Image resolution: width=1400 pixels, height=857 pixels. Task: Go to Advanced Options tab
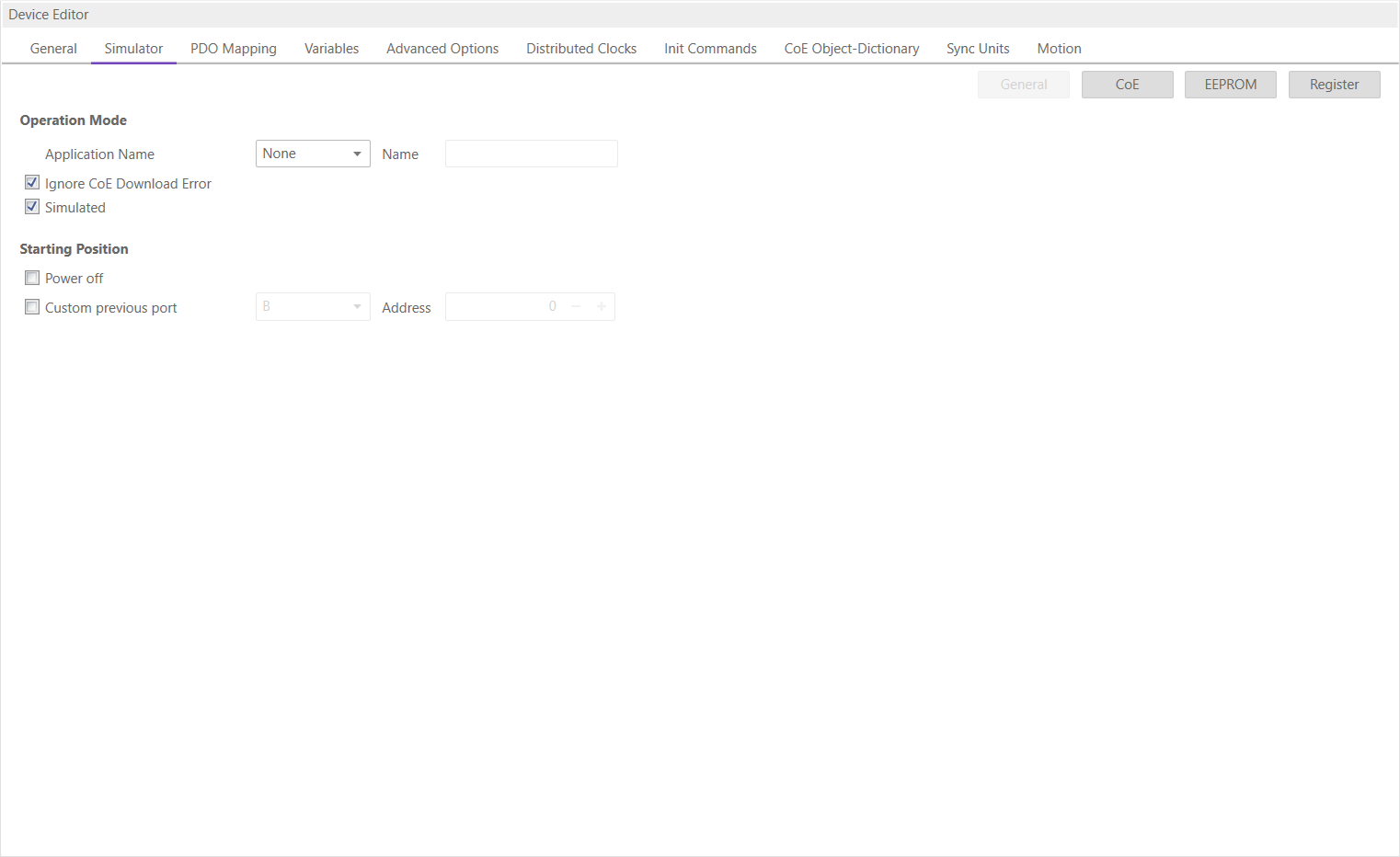pyautogui.click(x=442, y=49)
